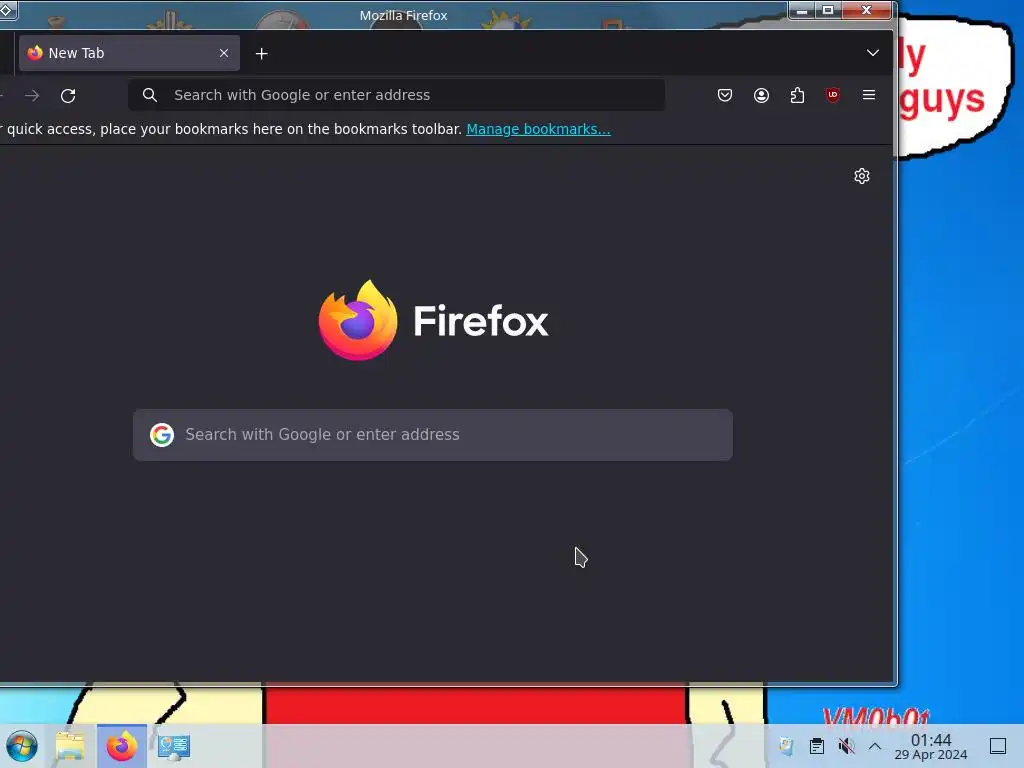The image size is (1024, 768).
Task: Close the New Tab tab
Action: (224, 53)
